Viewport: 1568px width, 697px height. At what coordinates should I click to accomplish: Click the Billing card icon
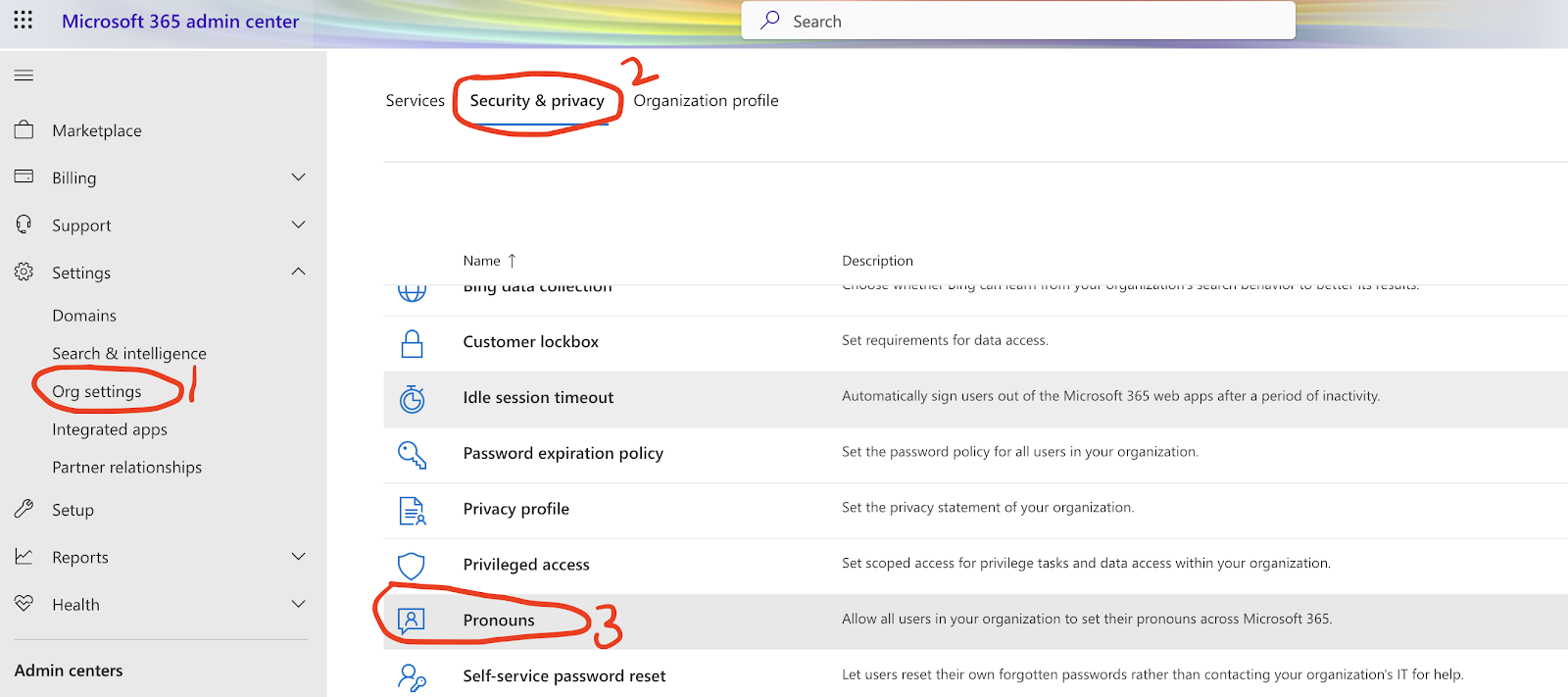tap(24, 176)
